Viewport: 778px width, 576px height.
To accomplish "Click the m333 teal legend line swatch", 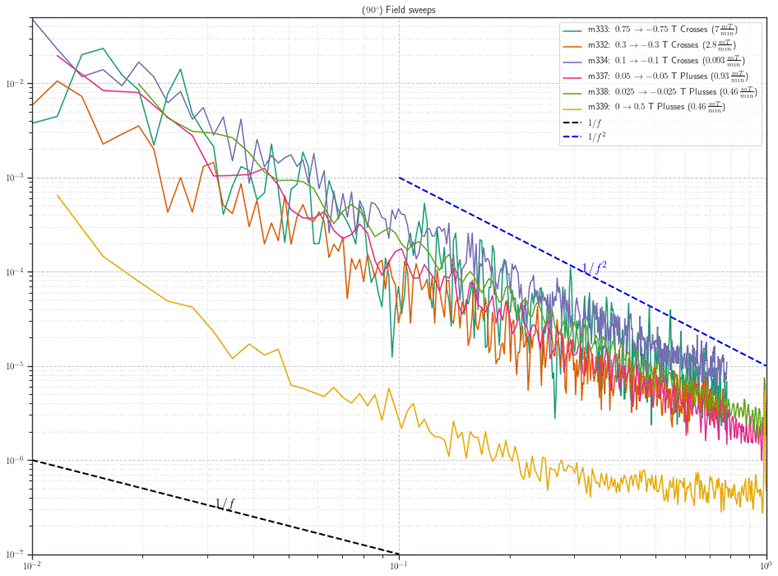I will tap(572, 30).
